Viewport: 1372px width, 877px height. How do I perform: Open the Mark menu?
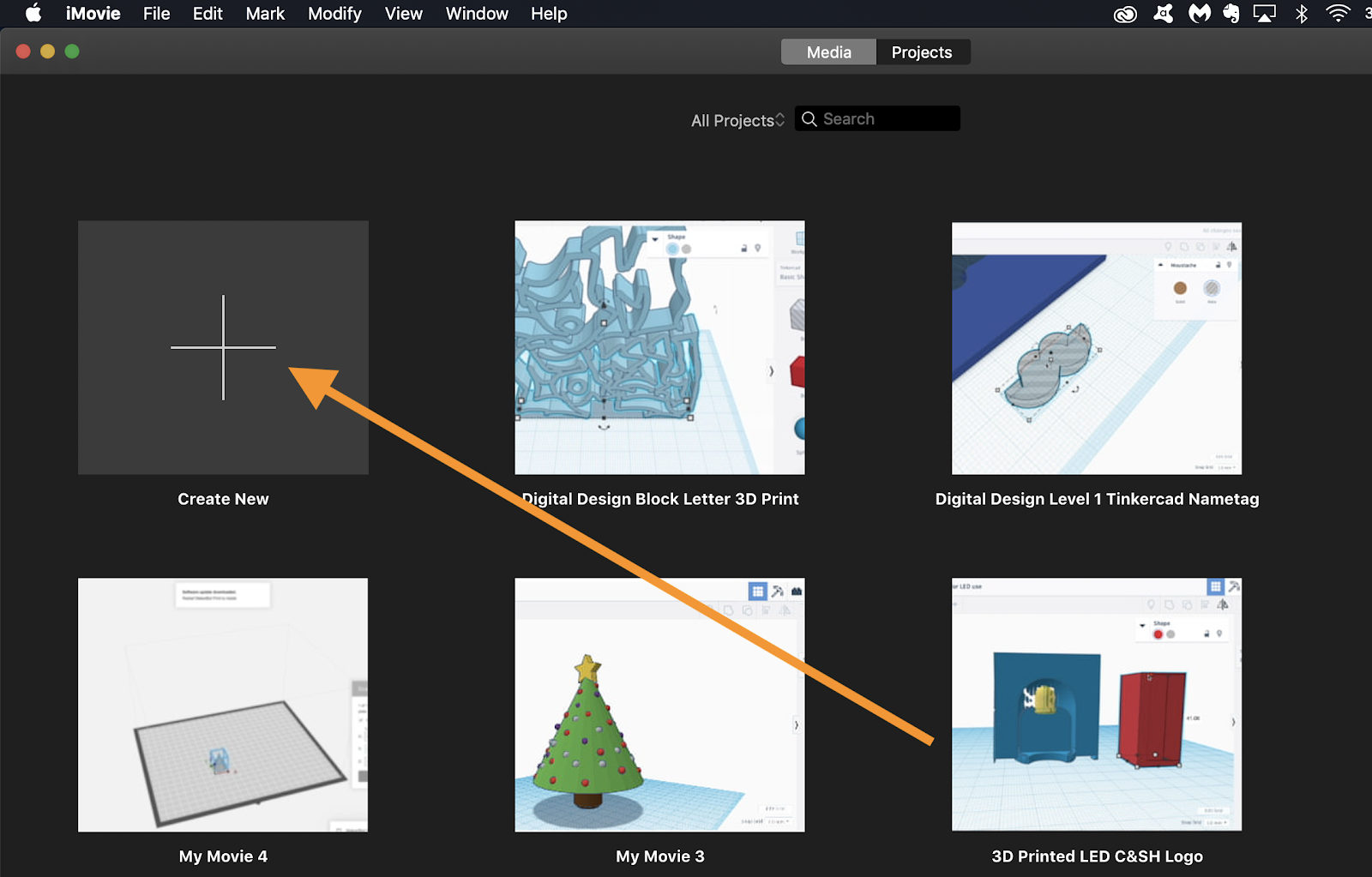[x=265, y=14]
